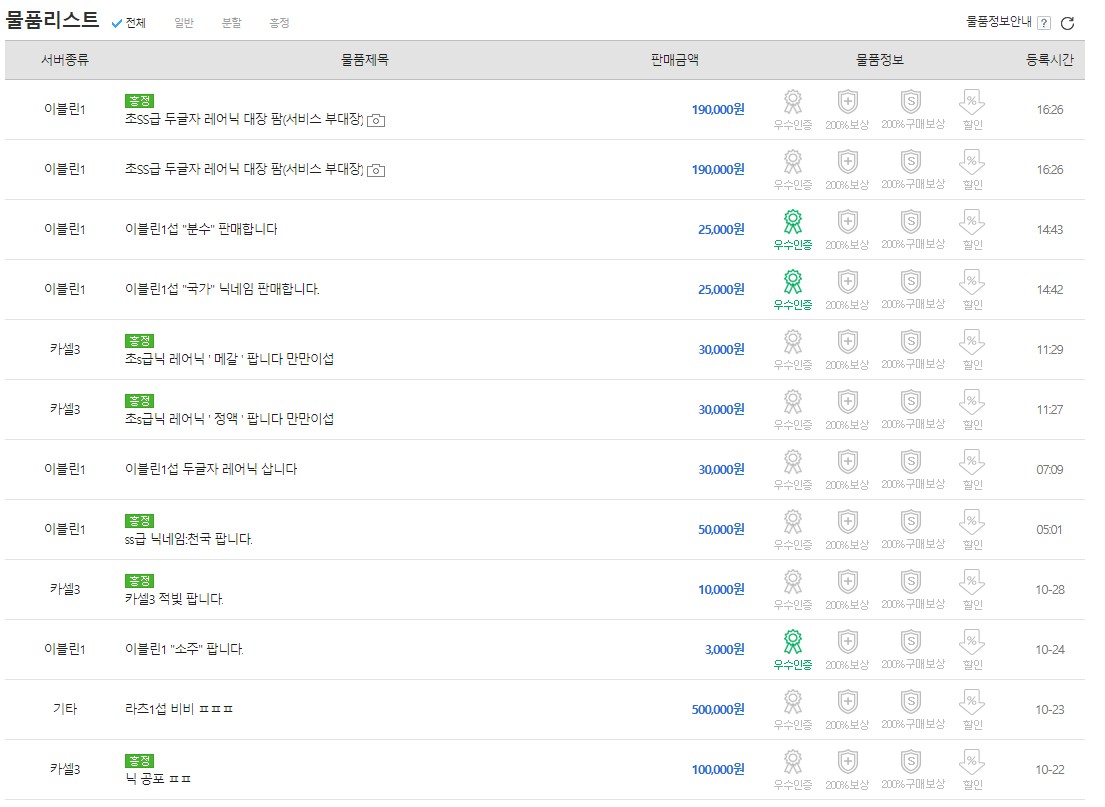This screenshot has height=807, width=1105.
Task: Click the 등록시간 column header
Action: 1050,60
